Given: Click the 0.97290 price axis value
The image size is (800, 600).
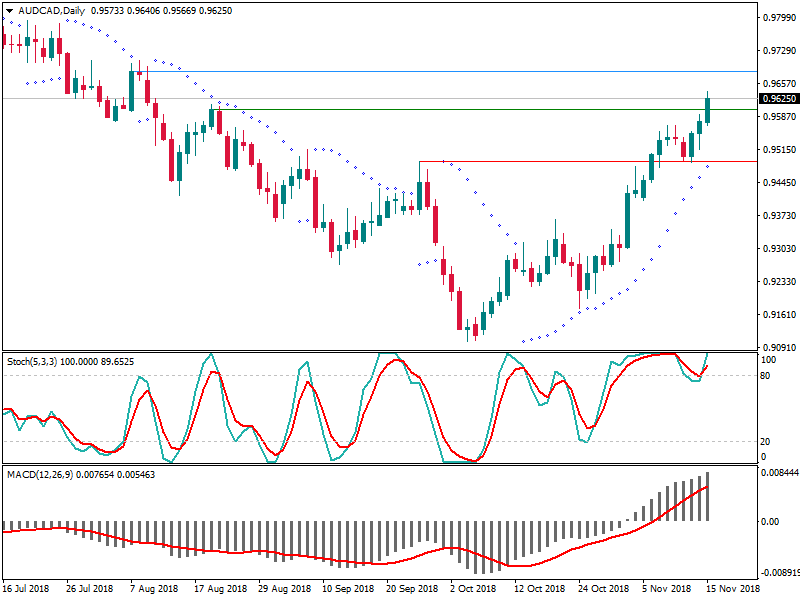Looking at the screenshot, I should point(780,51).
